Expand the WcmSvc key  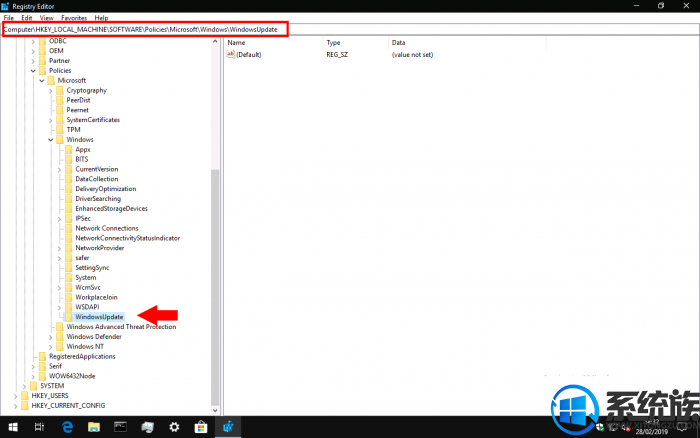[59, 288]
